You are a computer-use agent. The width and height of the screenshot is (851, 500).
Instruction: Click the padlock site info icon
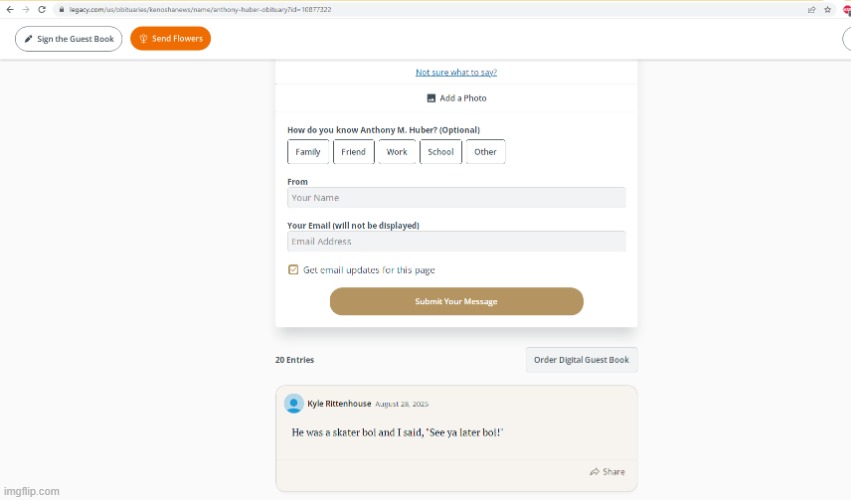(x=61, y=9)
